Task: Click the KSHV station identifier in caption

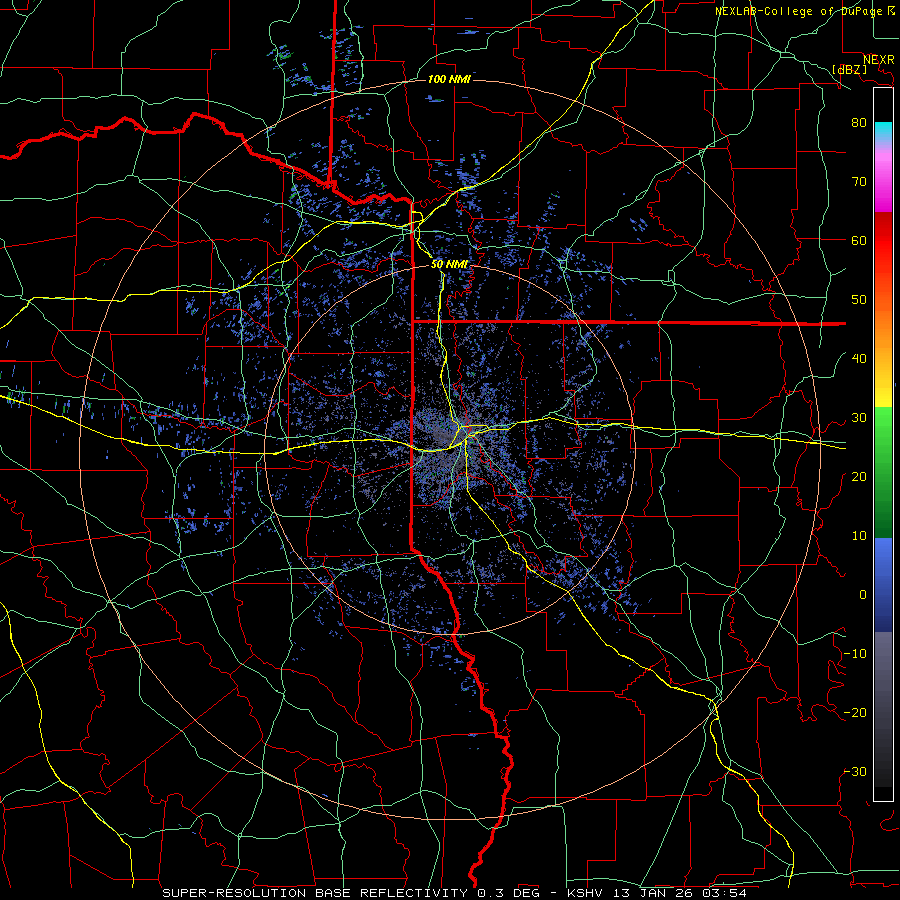Action: coord(586,893)
